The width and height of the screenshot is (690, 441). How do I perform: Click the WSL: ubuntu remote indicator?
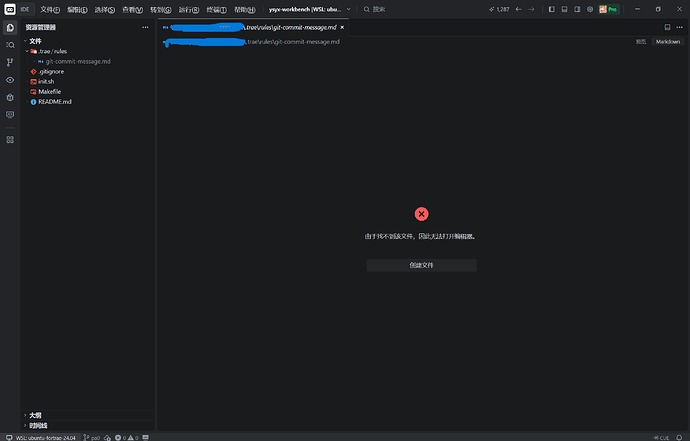(40, 437)
